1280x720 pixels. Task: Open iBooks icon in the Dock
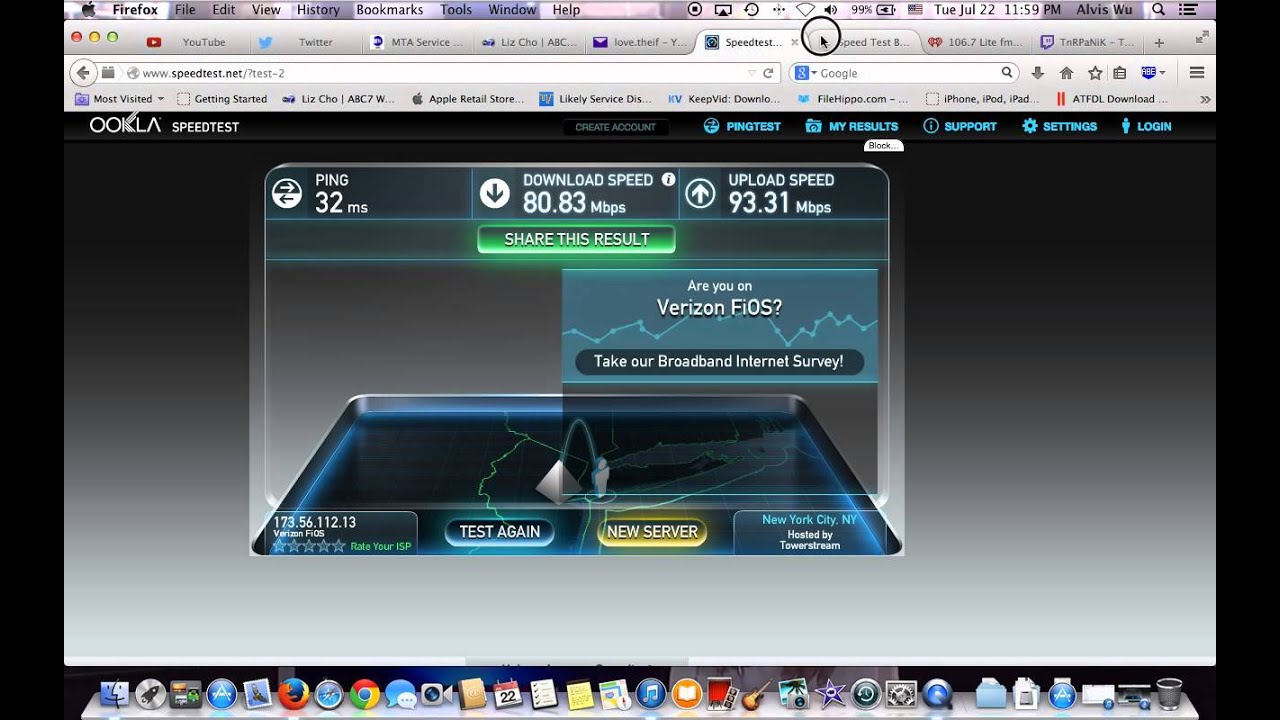point(686,694)
